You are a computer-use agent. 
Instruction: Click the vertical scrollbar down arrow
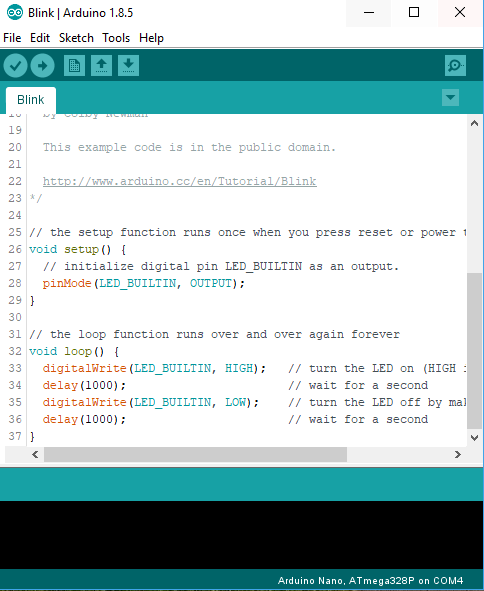click(x=475, y=438)
